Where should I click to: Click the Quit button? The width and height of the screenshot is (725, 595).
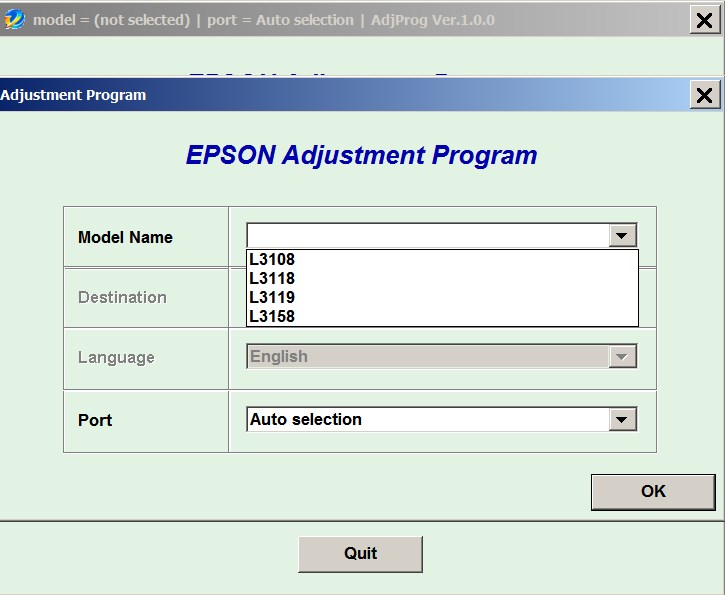tap(360, 554)
